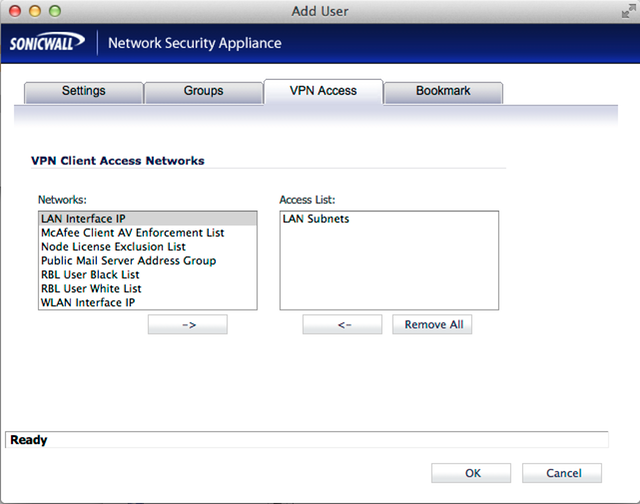Screen dimensions: 640x504
Task: Zoom window using the green button
Action: click(x=55, y=11)
